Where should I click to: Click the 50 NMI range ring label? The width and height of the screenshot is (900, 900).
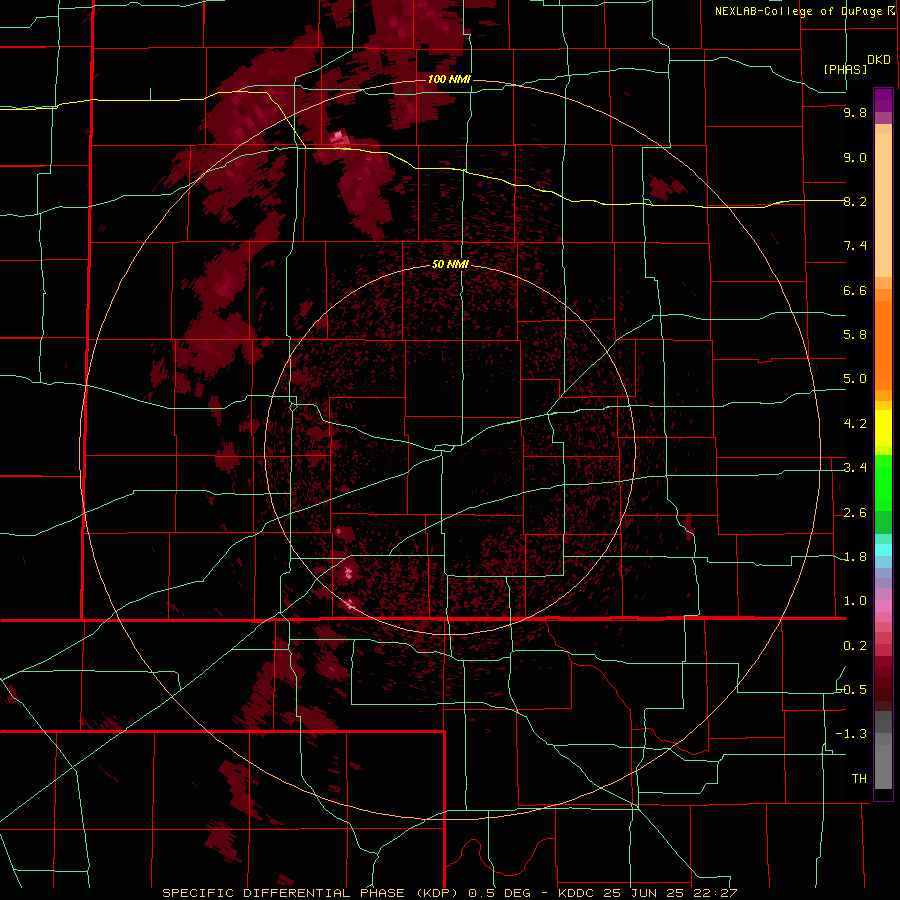coord(450,264)
